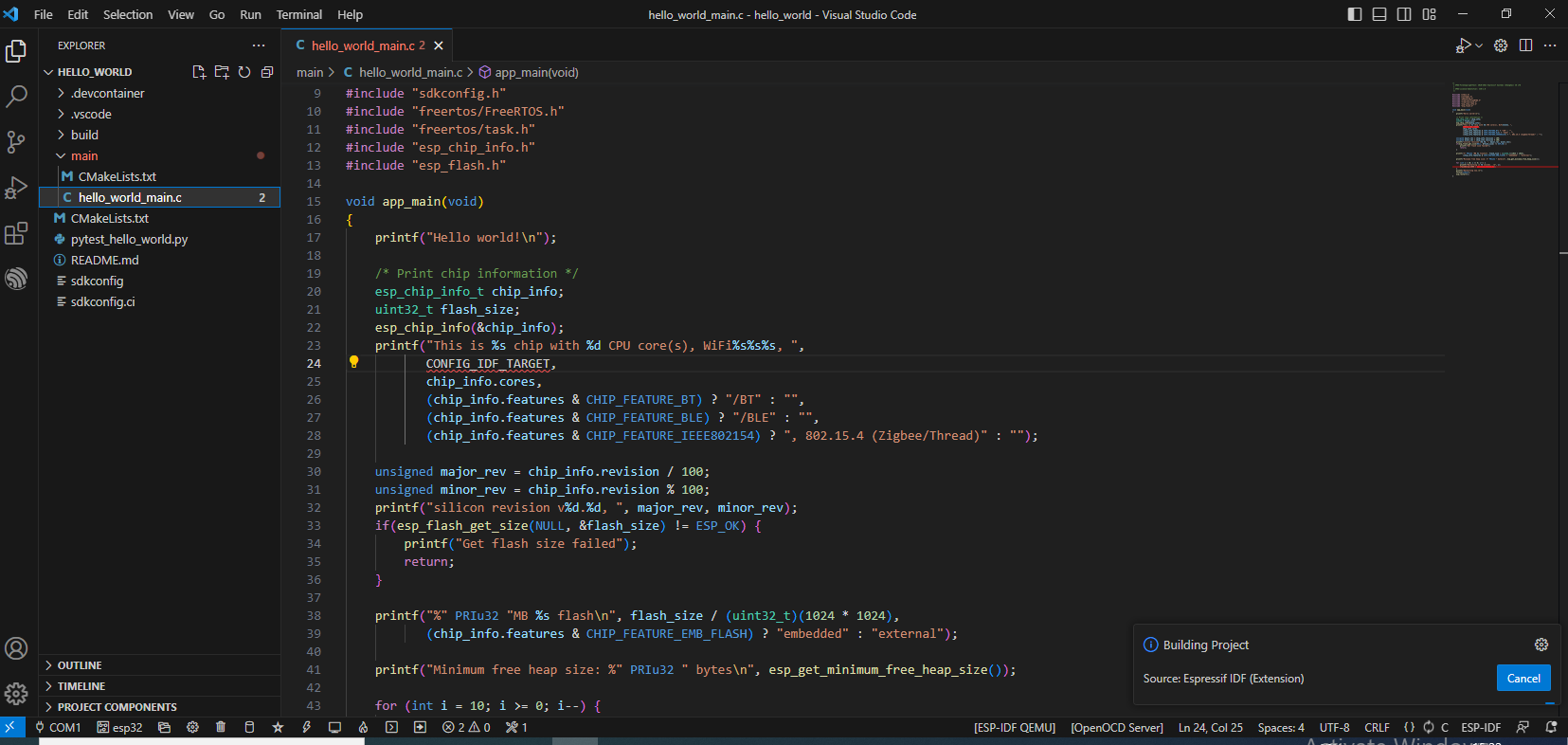Click the New File icon in Explorer

click(199, 72)
